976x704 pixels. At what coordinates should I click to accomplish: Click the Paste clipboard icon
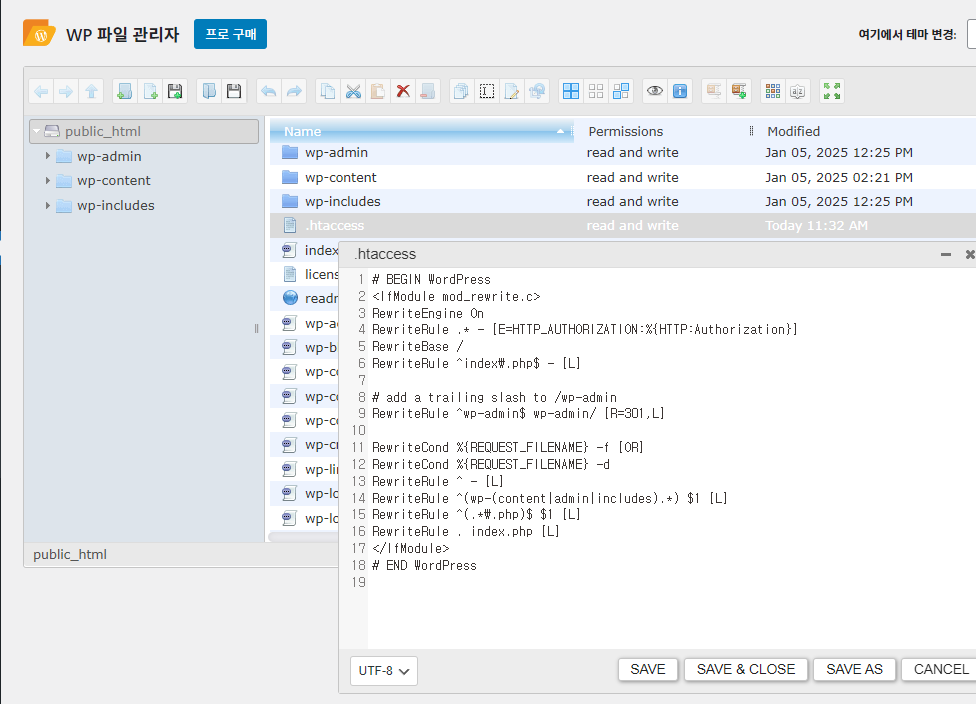coord(378,92)
